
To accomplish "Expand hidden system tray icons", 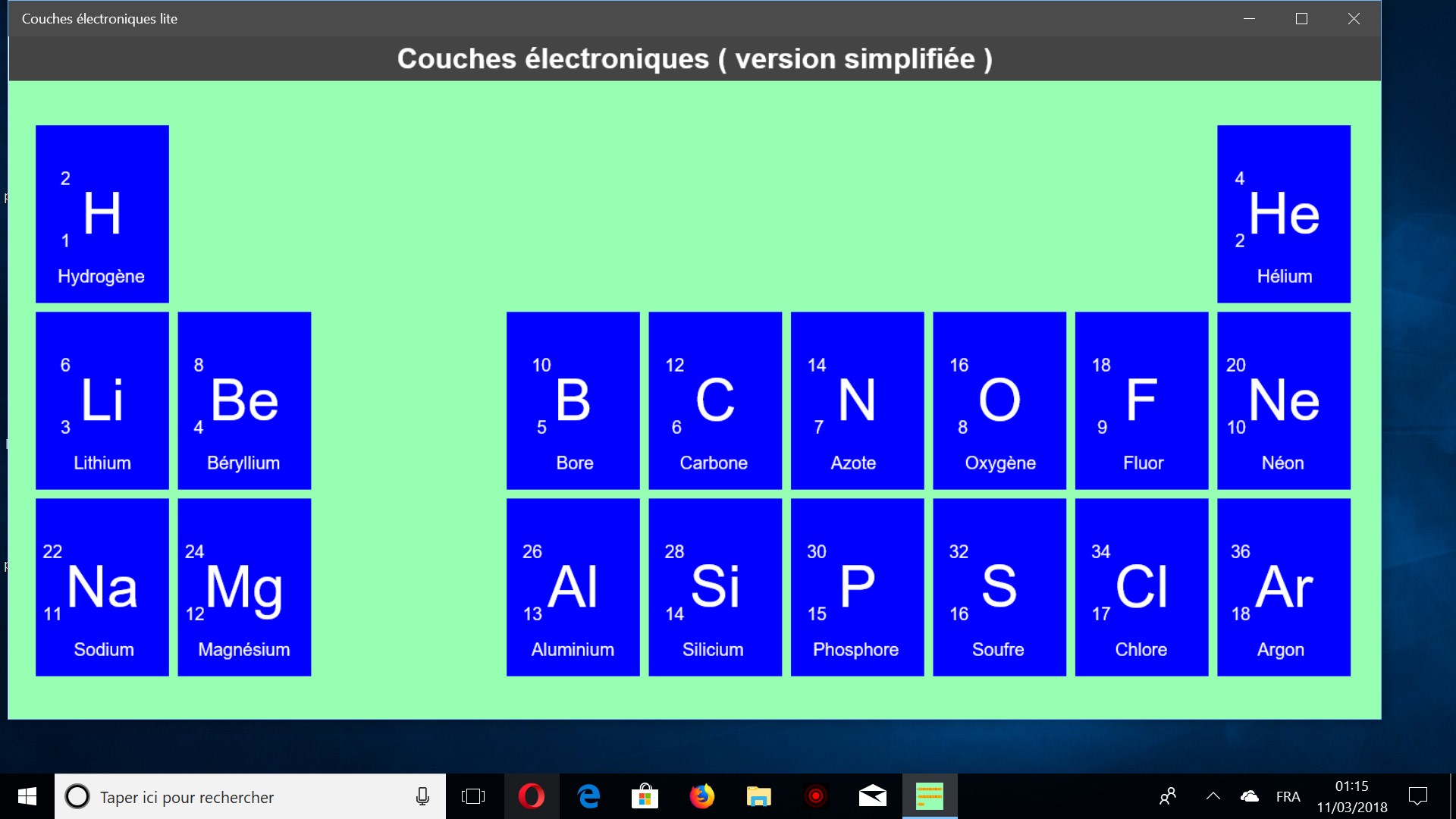I will pyautogui.click(x=1213, y=796).
